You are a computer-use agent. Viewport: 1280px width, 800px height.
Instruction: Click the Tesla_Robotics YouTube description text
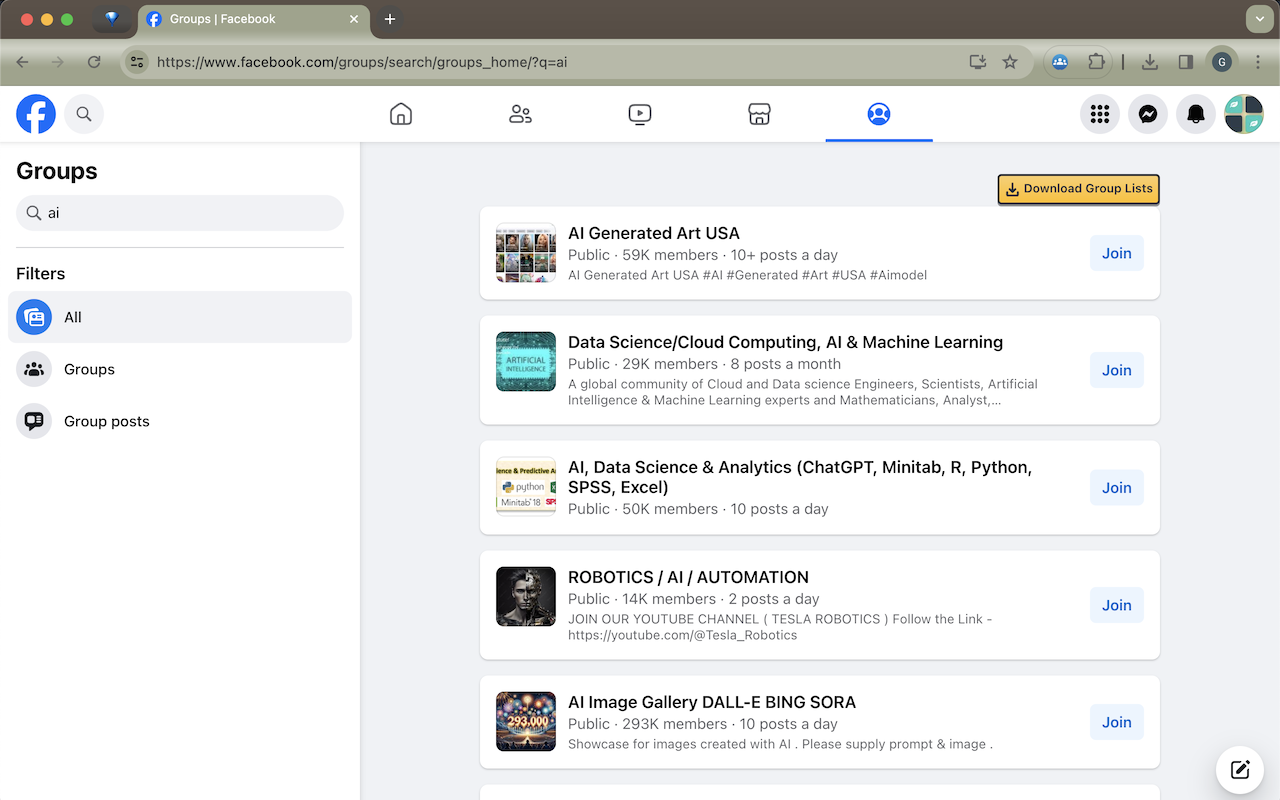click(x=780, y=627)
